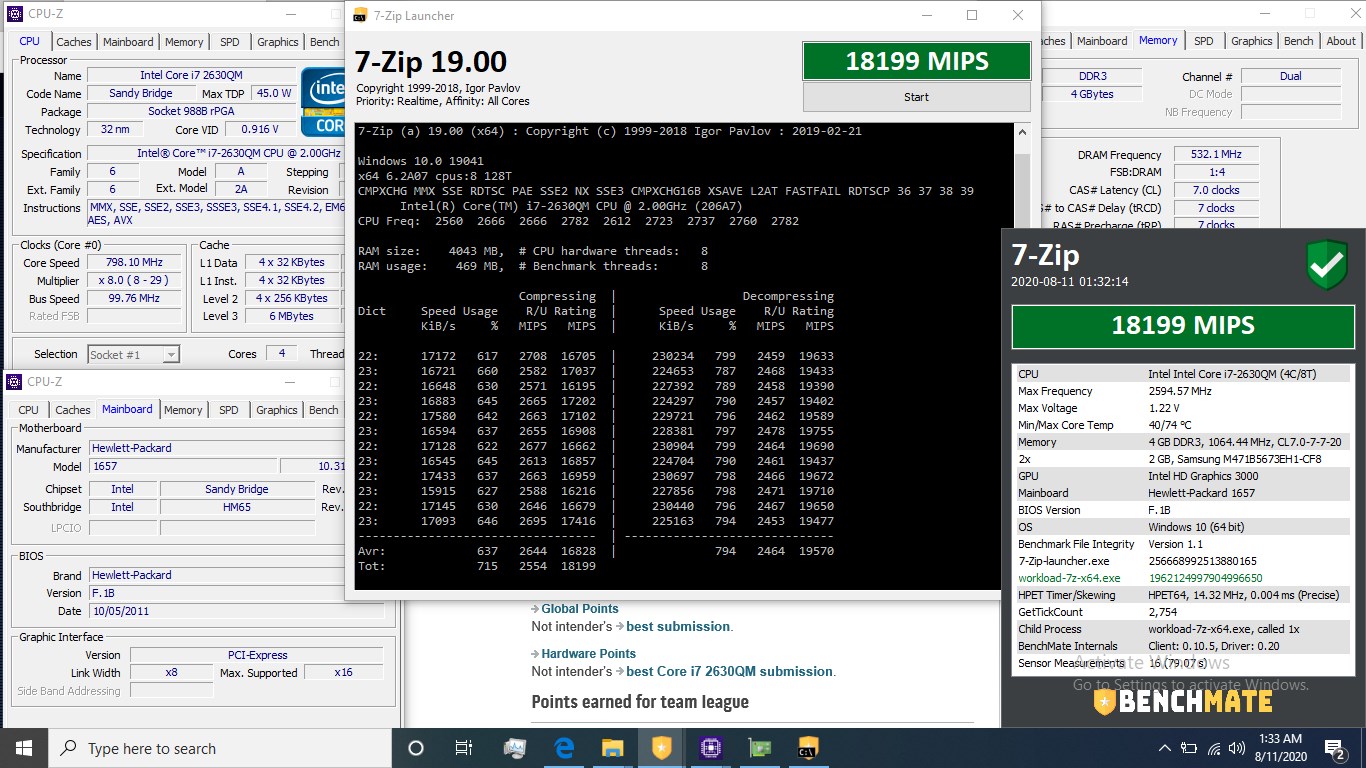
Task: Click the volume speaker icon in the tray
Action: point(1238,748)
